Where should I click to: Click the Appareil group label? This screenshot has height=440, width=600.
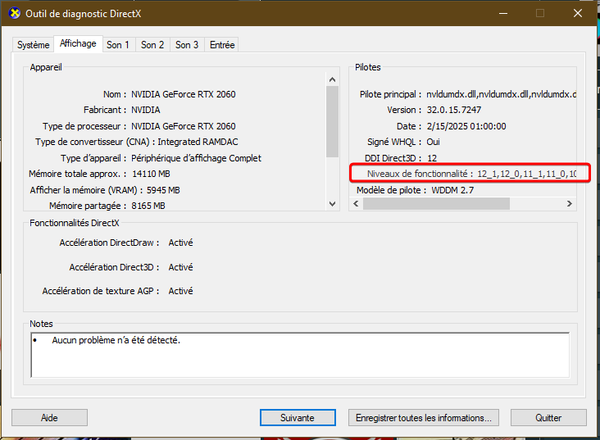(46, 67)
